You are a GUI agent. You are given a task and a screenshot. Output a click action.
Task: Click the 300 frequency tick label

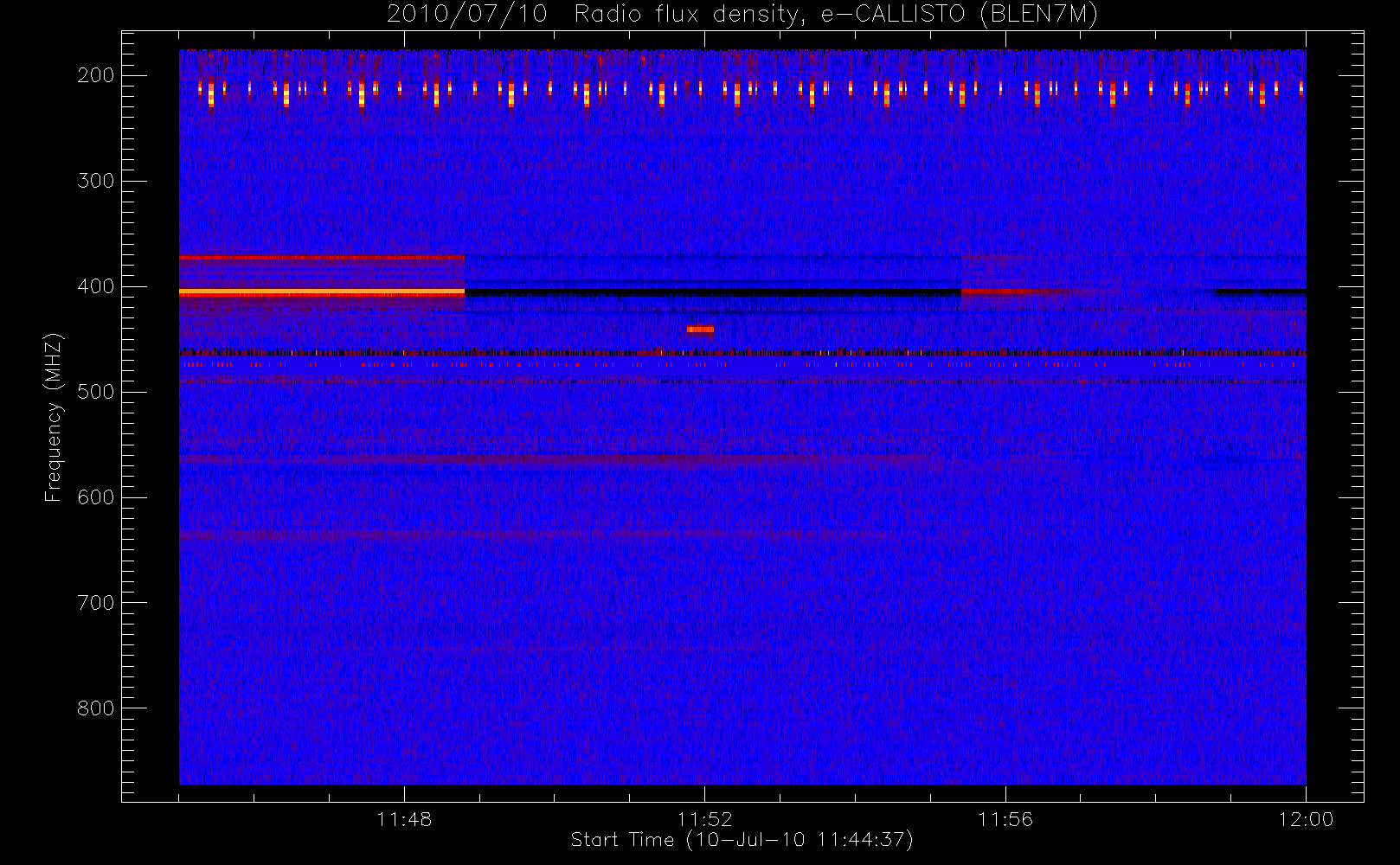95,181
